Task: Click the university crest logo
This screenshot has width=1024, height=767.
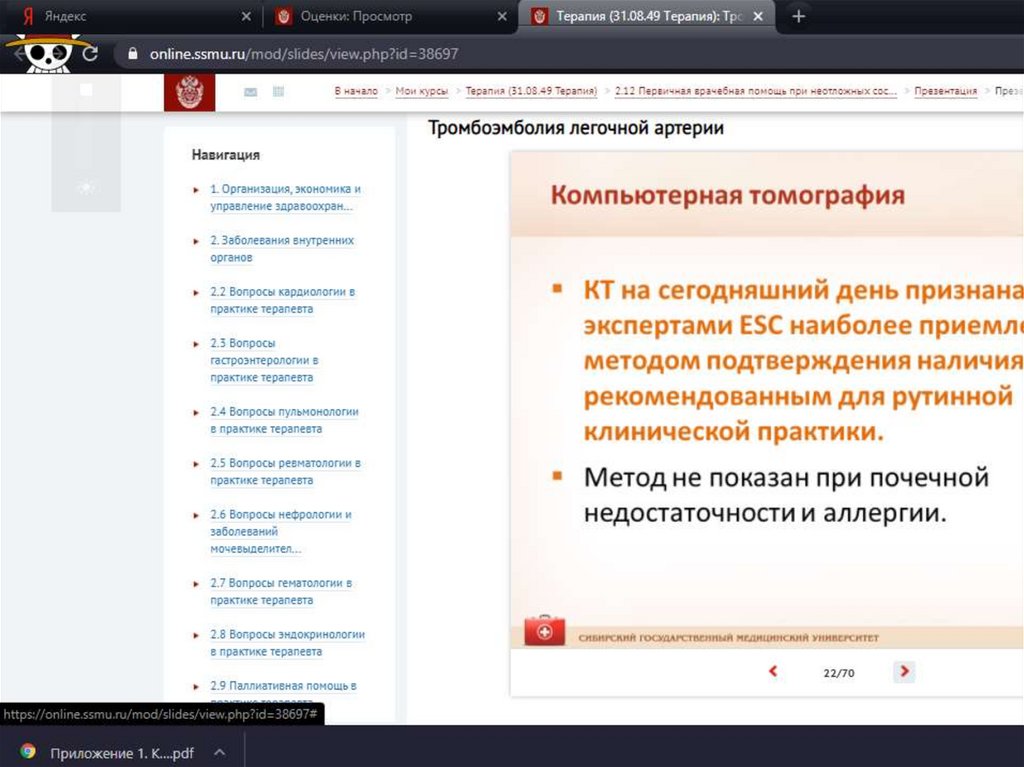Action: tap(189, 92)
